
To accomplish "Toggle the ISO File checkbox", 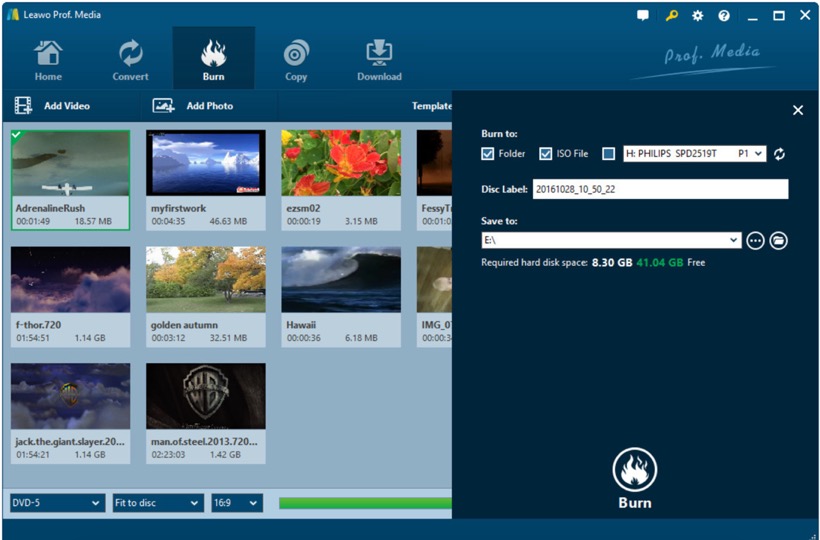I will (546, 154).
